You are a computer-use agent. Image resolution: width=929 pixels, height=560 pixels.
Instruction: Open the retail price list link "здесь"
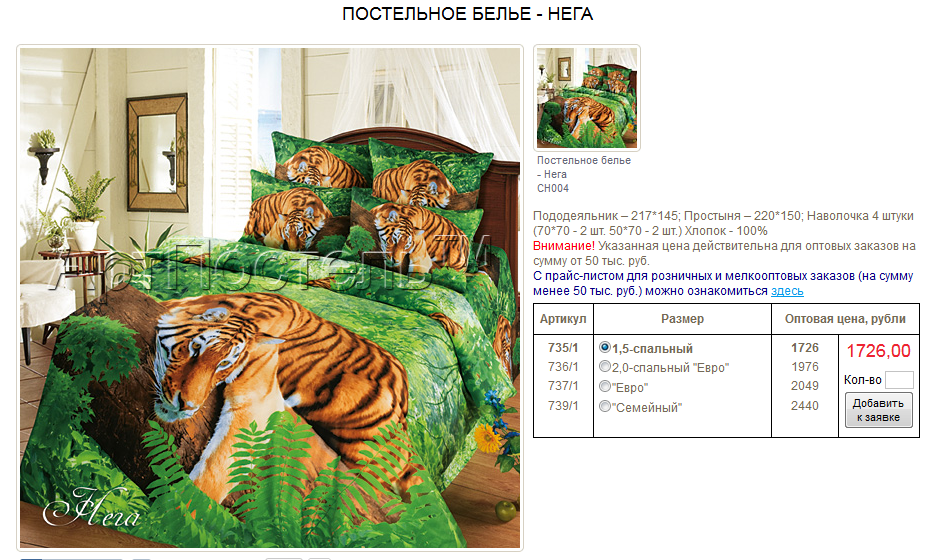(x=787, y=291)
